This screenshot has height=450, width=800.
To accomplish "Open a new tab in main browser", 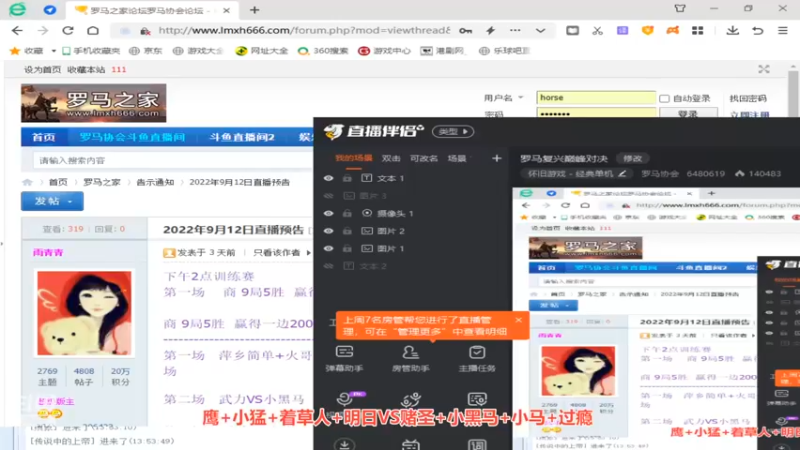I will pos(255,10).
